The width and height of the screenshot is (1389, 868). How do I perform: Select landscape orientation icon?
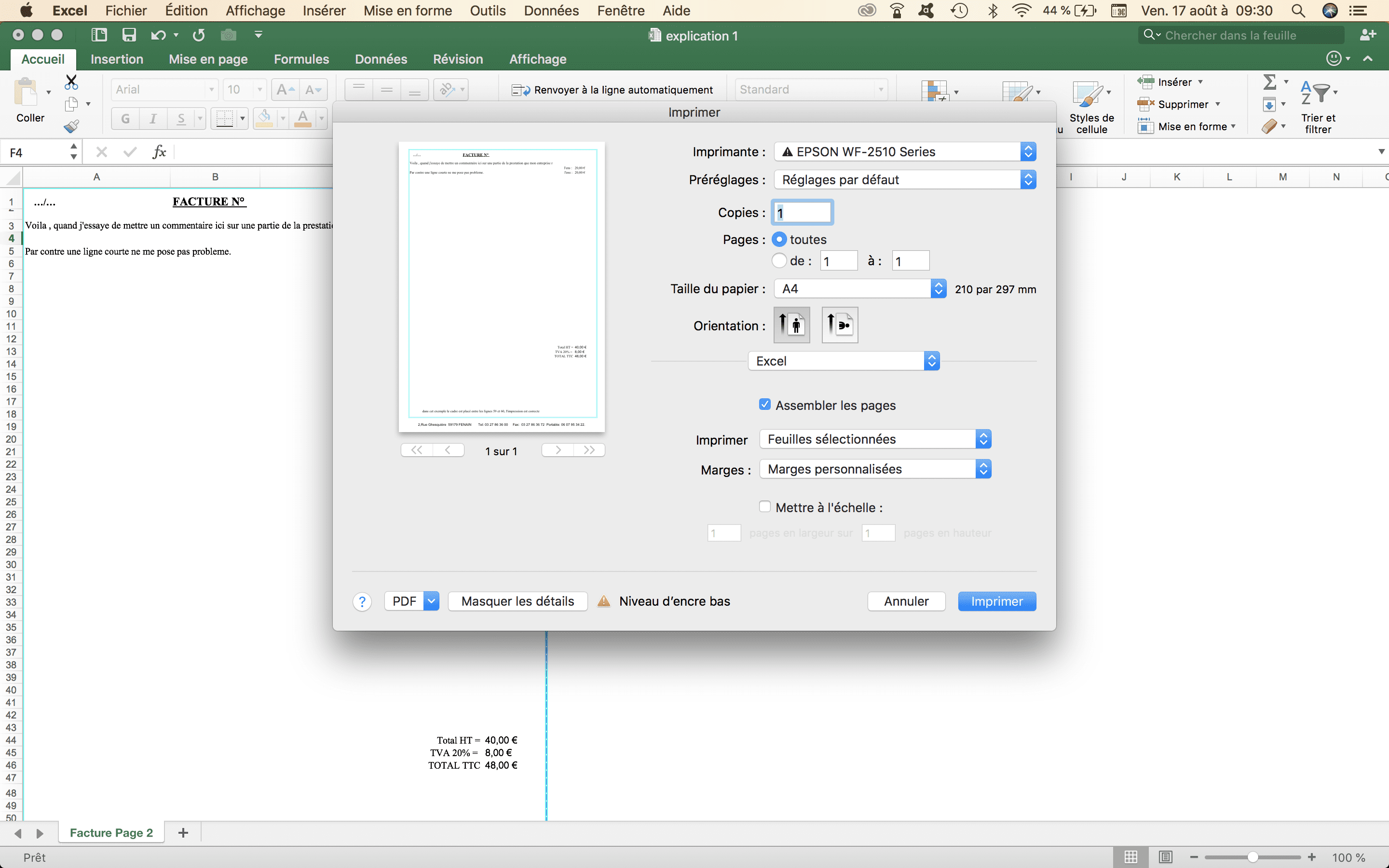click(839, 325)
